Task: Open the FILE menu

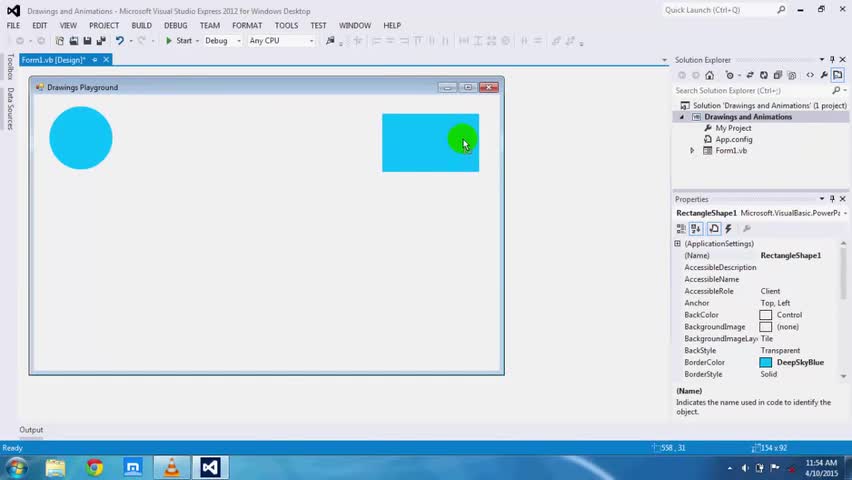Action: pyautogui.click(x=13, y=26)
